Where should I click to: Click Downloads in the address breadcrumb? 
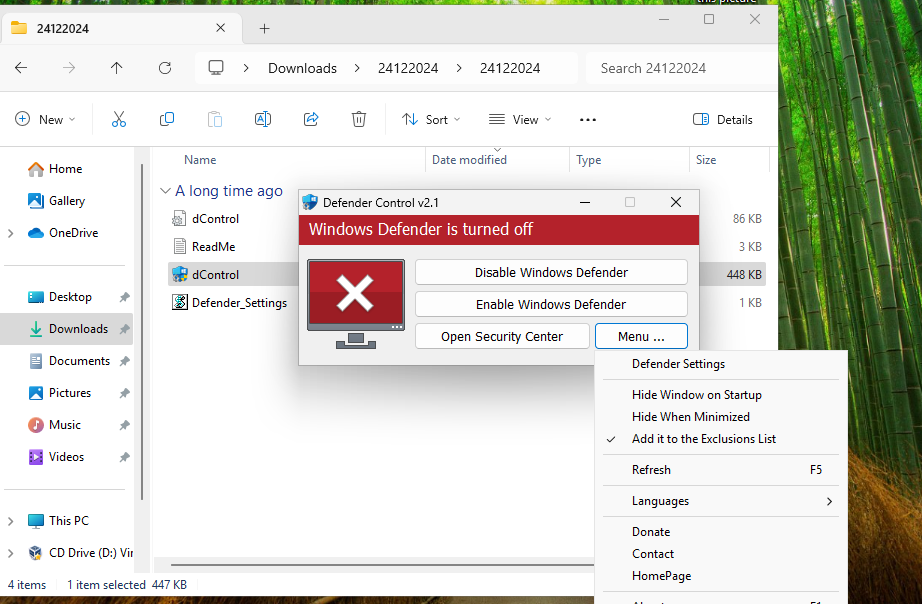(302, 68)
